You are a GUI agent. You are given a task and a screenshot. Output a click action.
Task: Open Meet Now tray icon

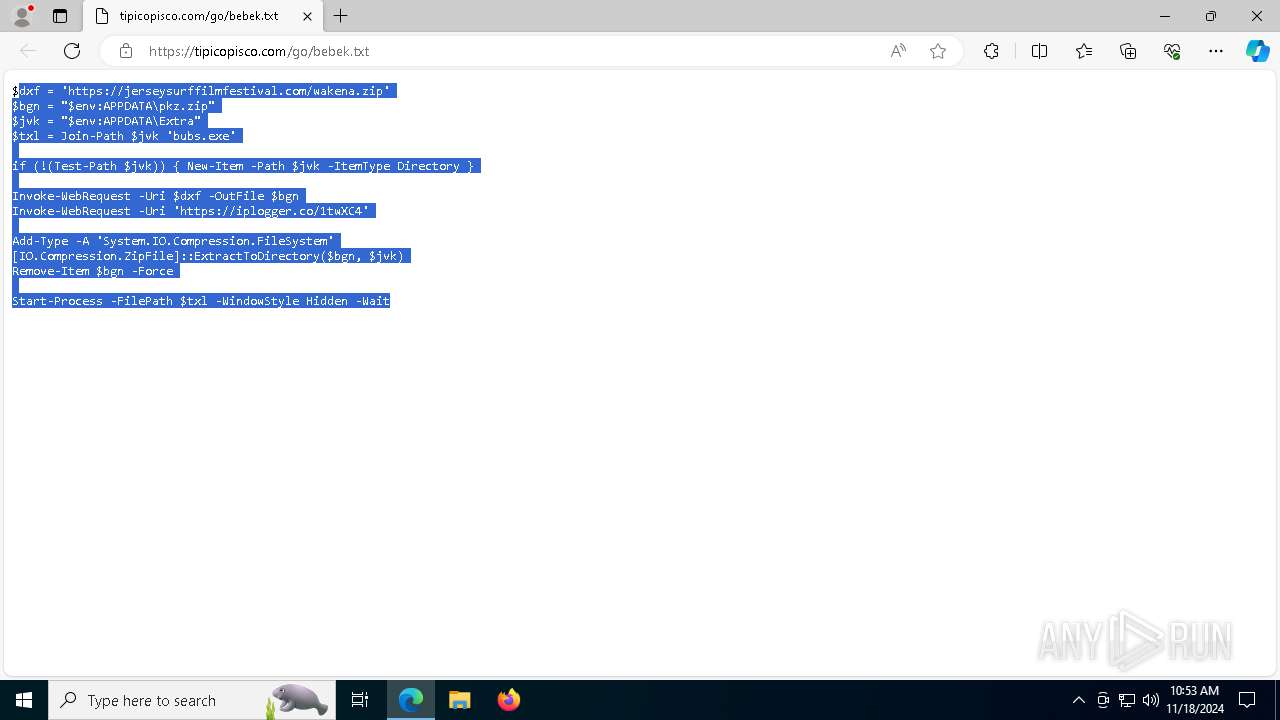tap(1103, 700)
